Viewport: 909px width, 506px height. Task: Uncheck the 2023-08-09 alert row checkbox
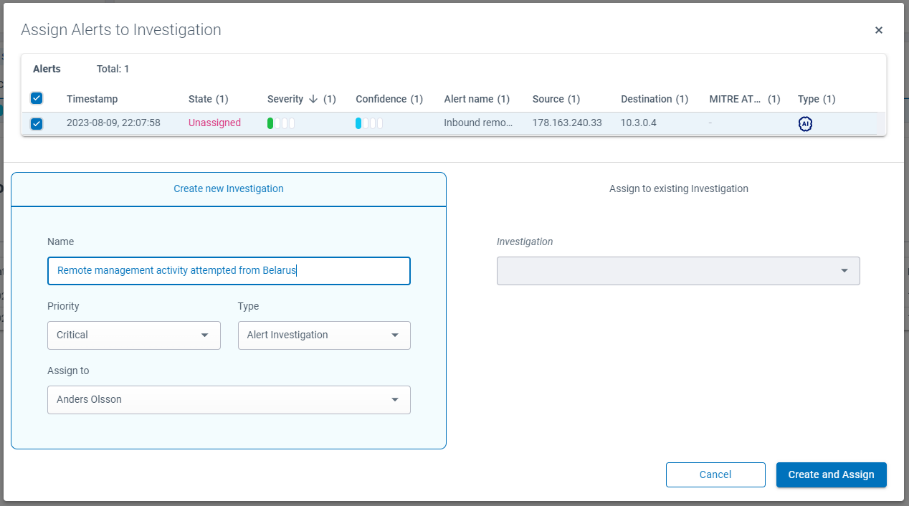click(37, 123)
